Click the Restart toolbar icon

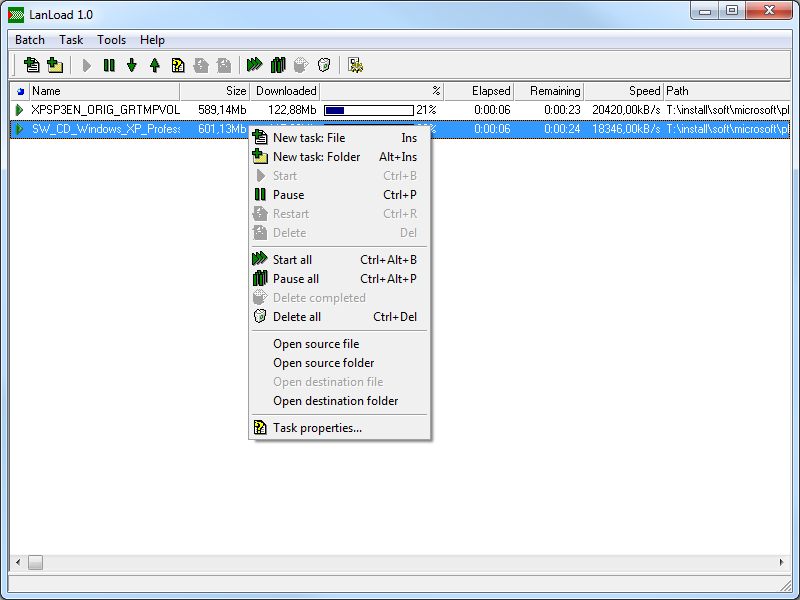[201, 65]
